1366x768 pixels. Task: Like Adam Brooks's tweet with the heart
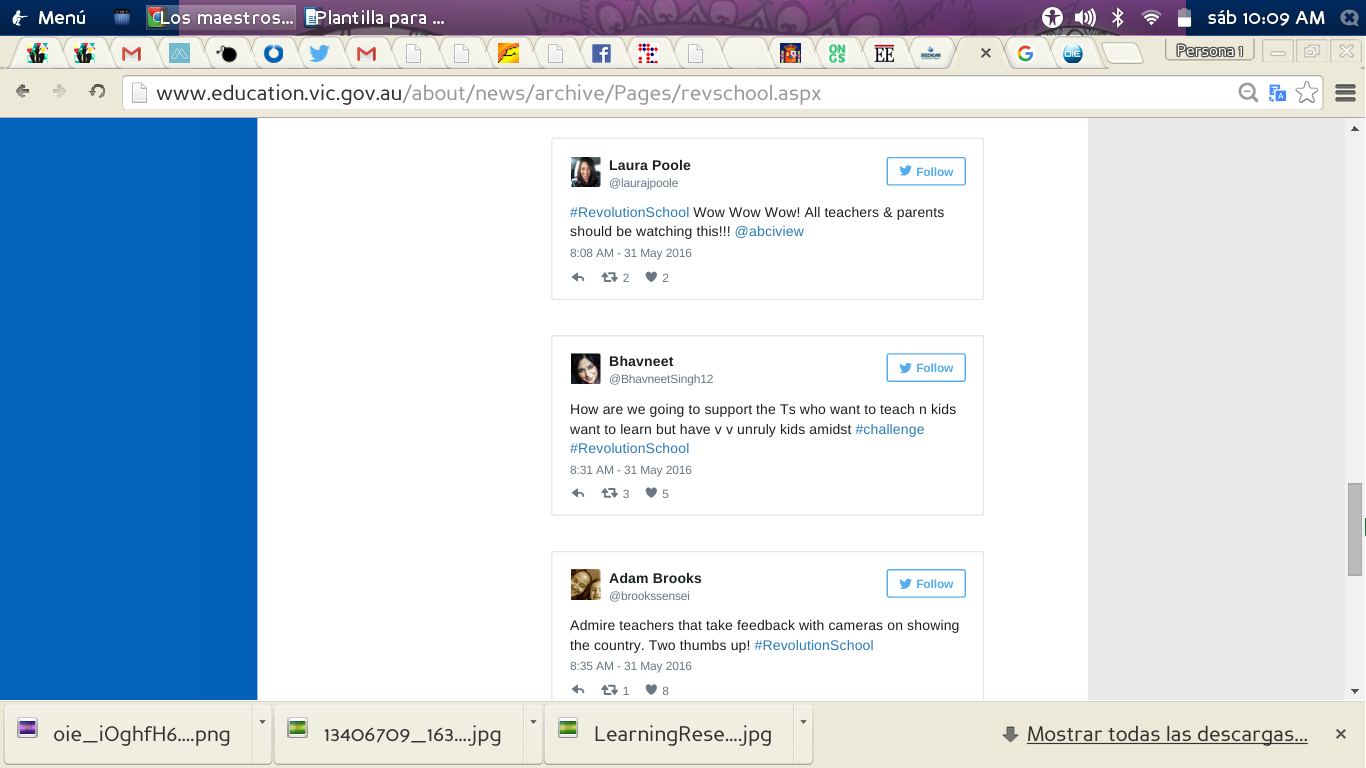[x=651, y=690]
